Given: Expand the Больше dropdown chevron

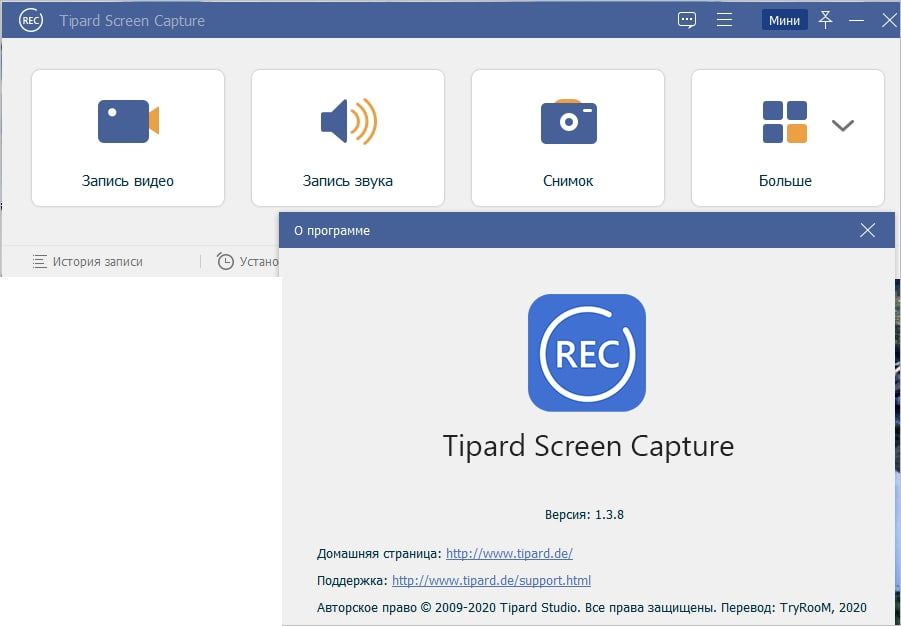Looking at the screenshot, I should tap(842, 125).
